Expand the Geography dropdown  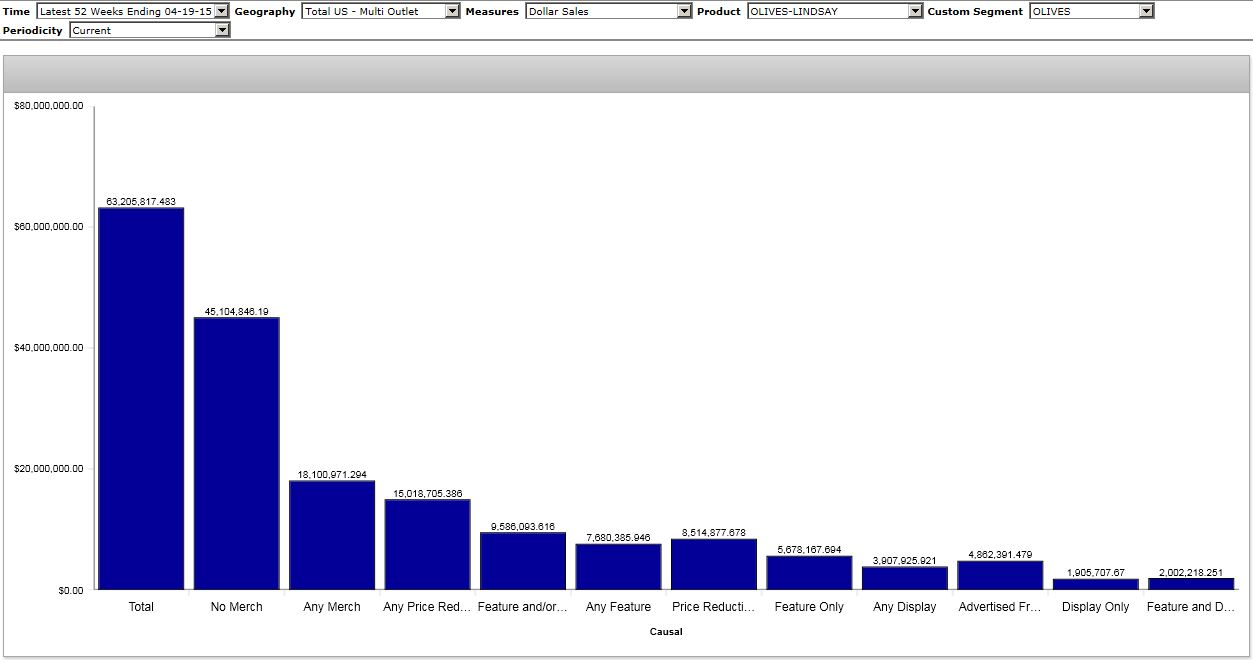(x=380, y=11)
